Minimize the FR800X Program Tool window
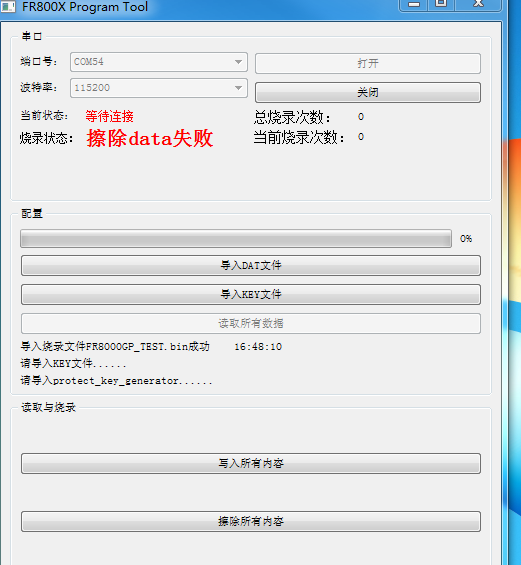521x565 pixels. coord(414,5)
